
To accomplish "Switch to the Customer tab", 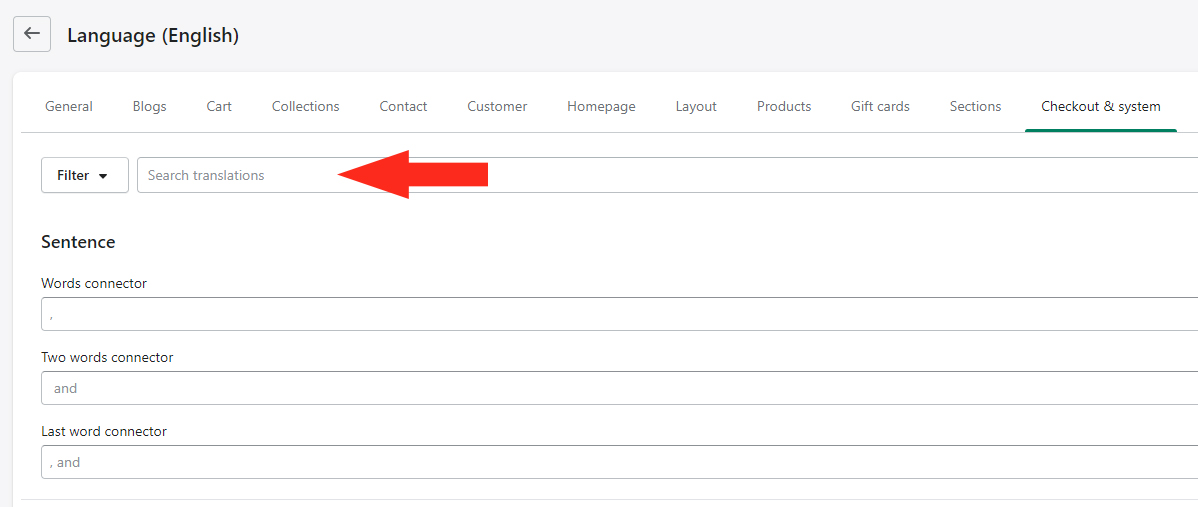I will tap(497, 106).
